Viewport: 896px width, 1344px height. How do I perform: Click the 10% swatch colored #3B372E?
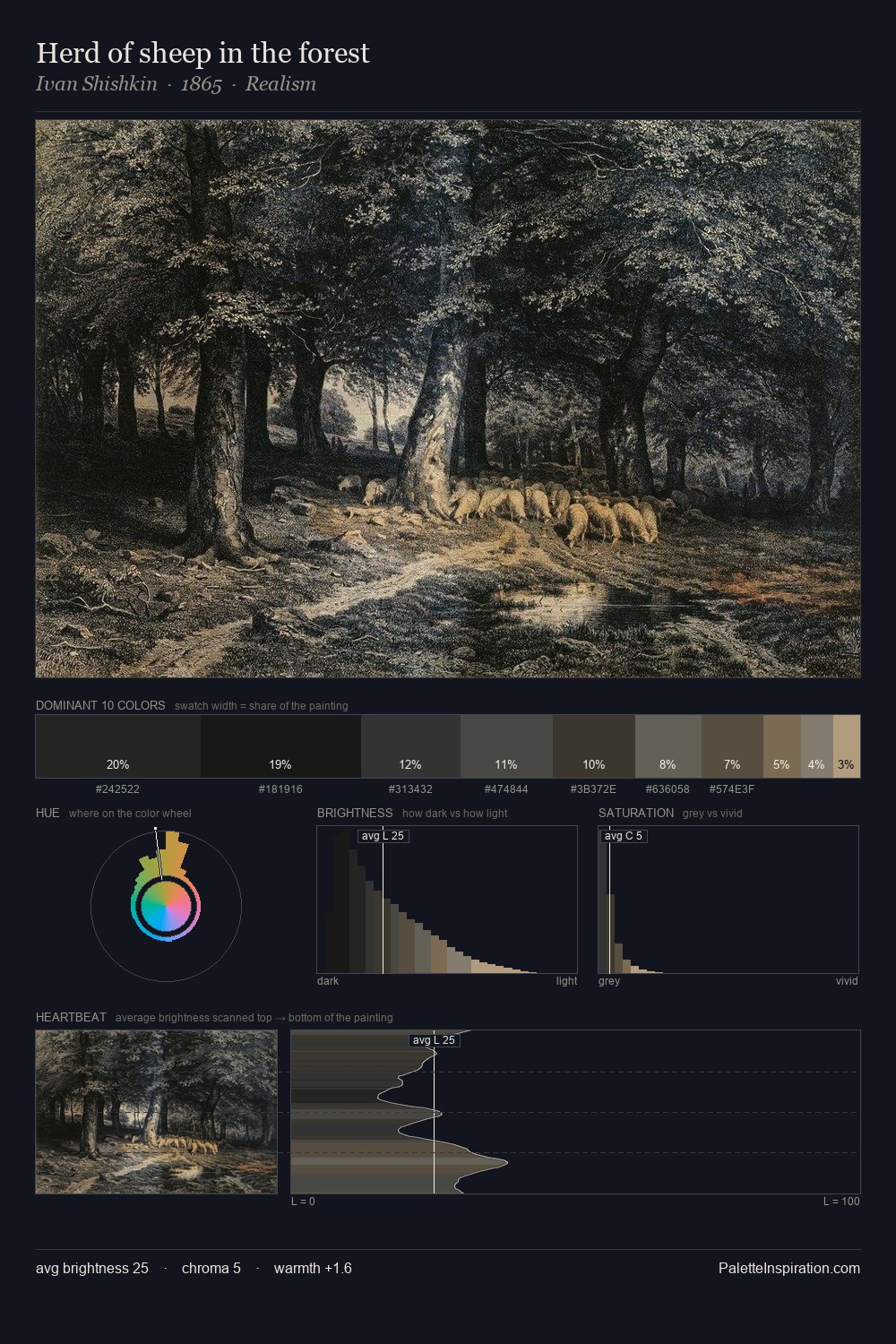pyautogui.click(x=594, y=746)
